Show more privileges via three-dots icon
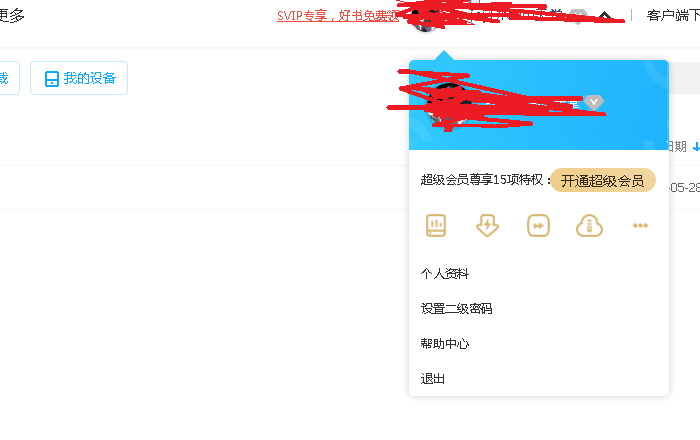 pyautogui.click(x=640, y=225)
